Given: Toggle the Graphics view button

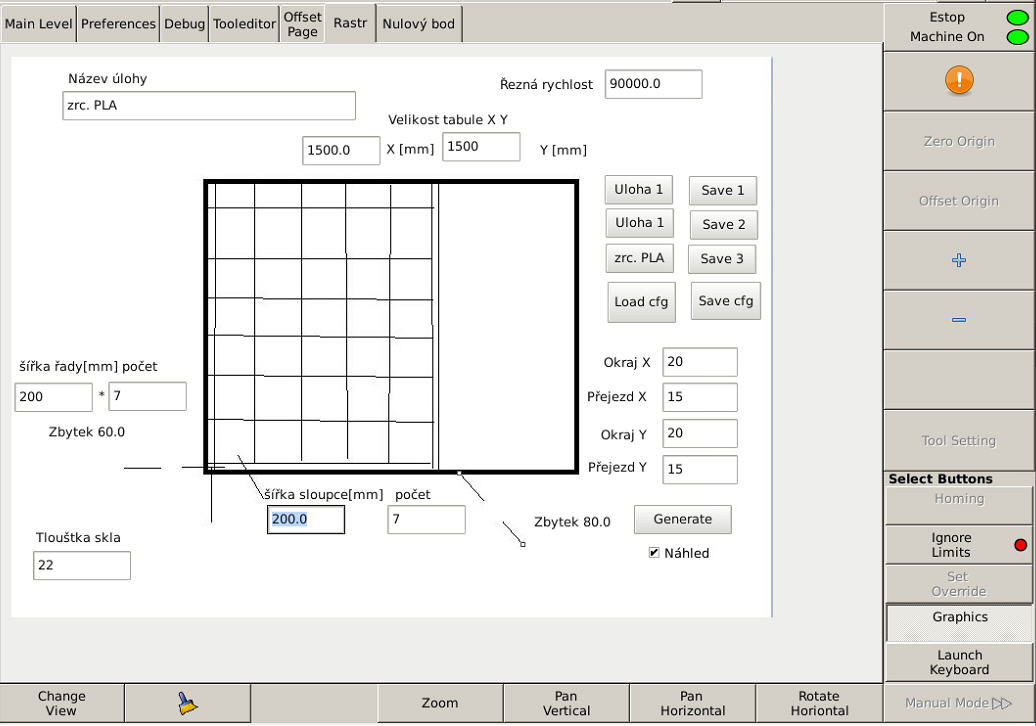Looking at the screenshot, I should click(958, 622).
